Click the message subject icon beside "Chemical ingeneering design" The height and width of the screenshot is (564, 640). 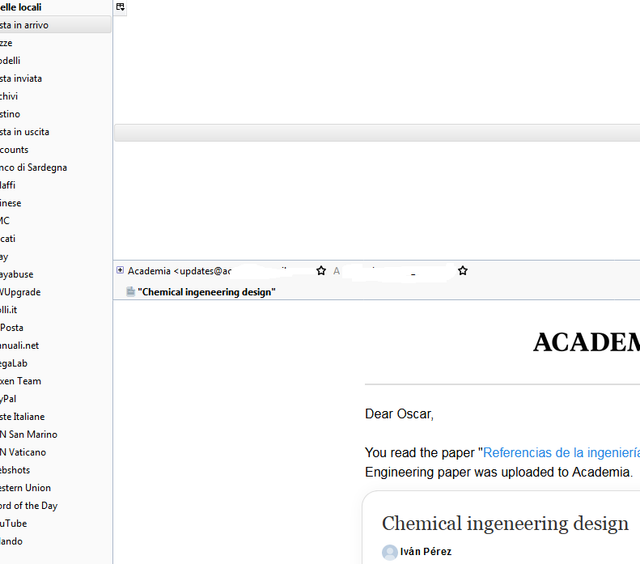131,291
